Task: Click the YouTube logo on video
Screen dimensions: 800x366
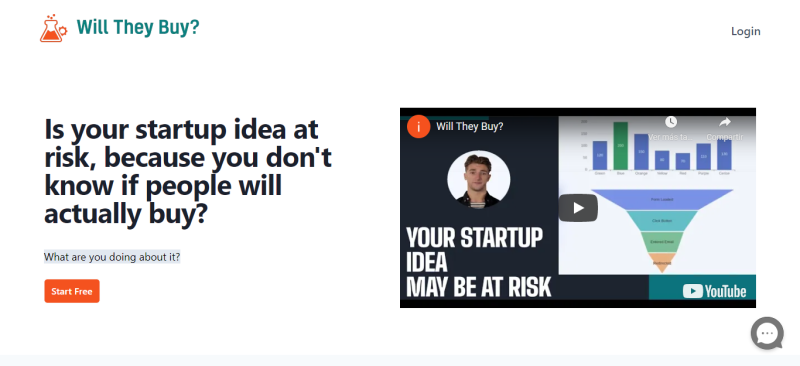Action: (714, 291)
